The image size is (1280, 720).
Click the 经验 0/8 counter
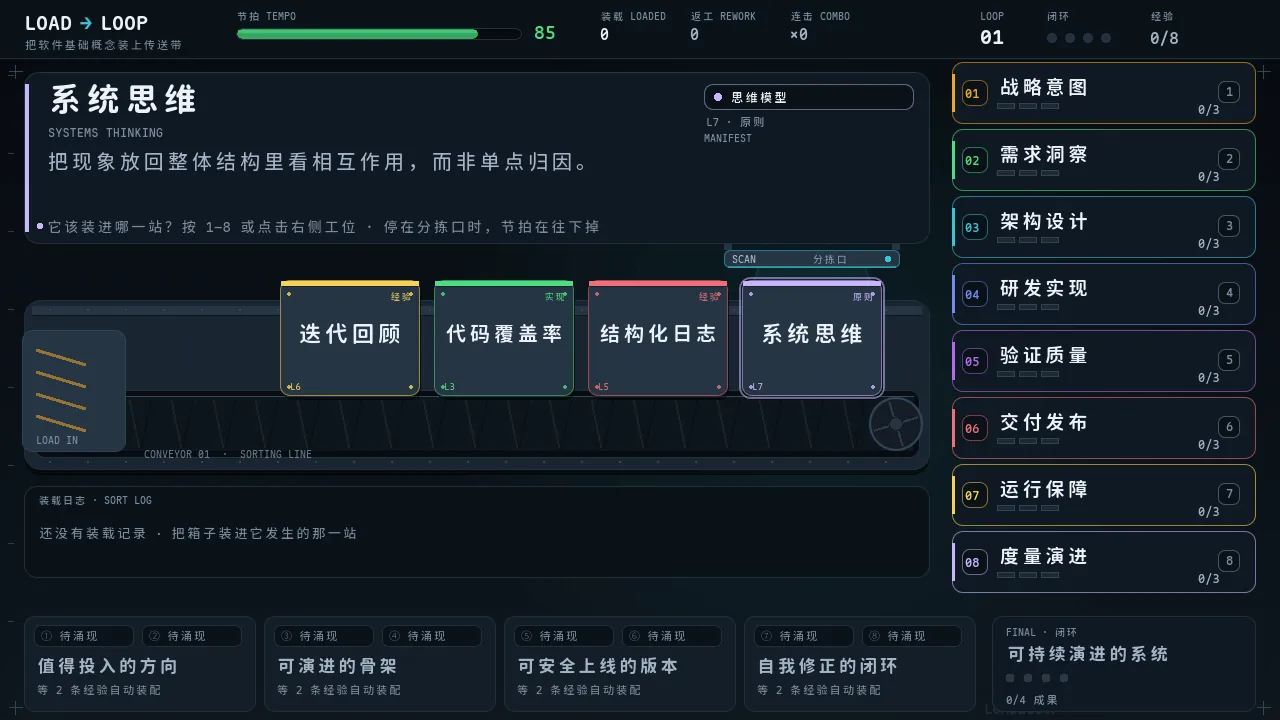tap(1164, 38)
